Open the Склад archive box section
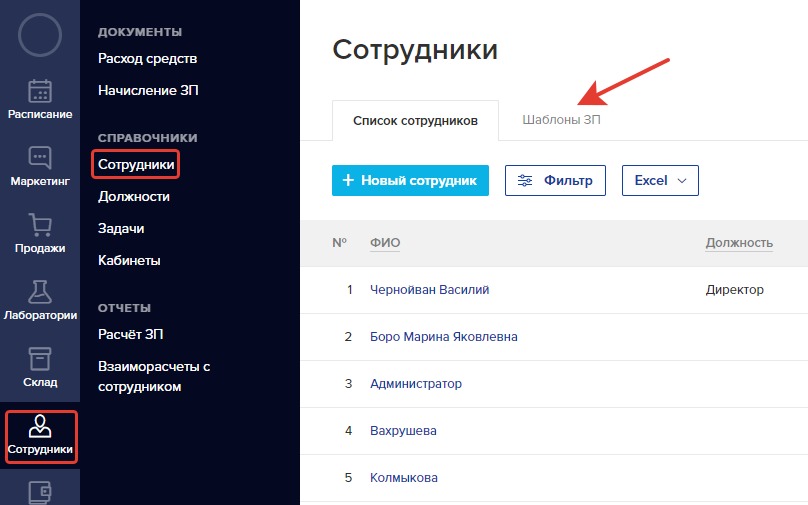The height and width of the screenshot is (505, 808). (40, 367)
